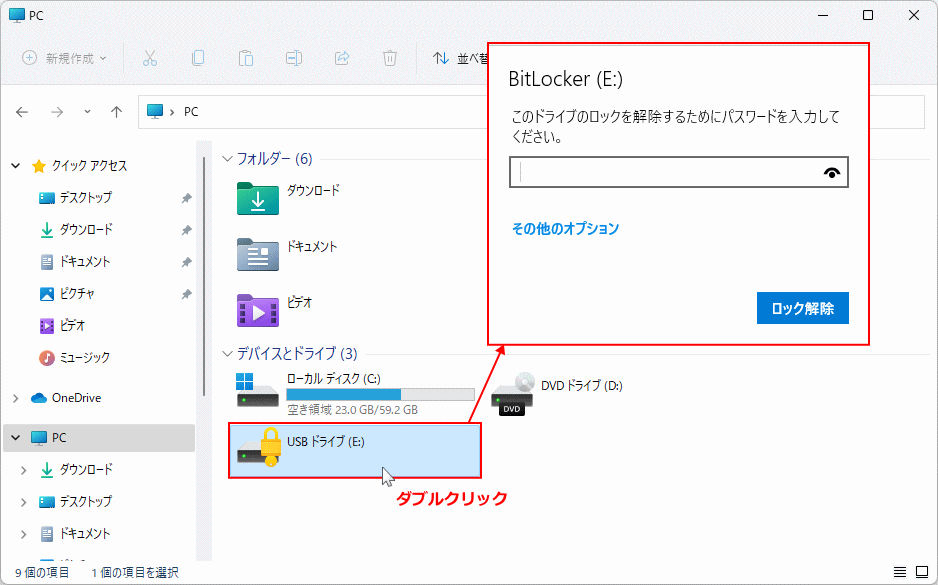Select the Rename icon in the toolbar
This screenshot has height=585, width=938.
[x=293, y=58]
